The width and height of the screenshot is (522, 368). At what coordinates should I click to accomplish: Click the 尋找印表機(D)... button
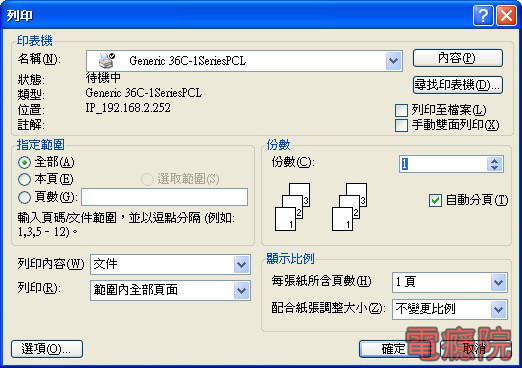457,85
